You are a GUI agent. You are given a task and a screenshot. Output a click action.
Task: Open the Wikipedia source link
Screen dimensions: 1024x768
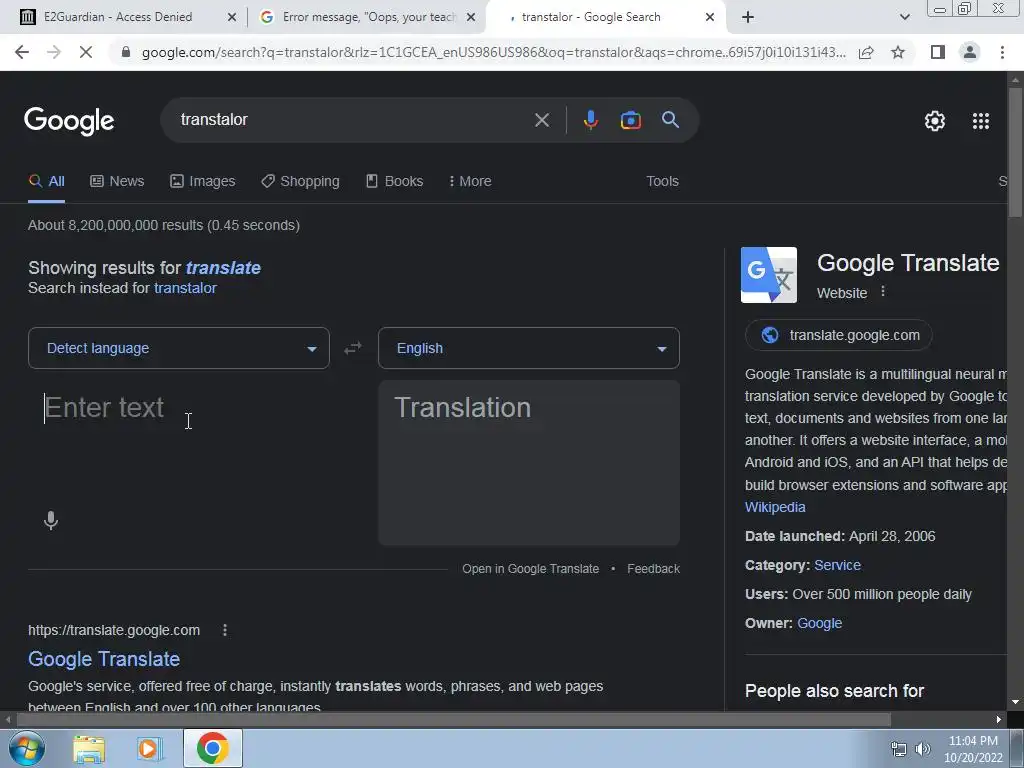775,507
